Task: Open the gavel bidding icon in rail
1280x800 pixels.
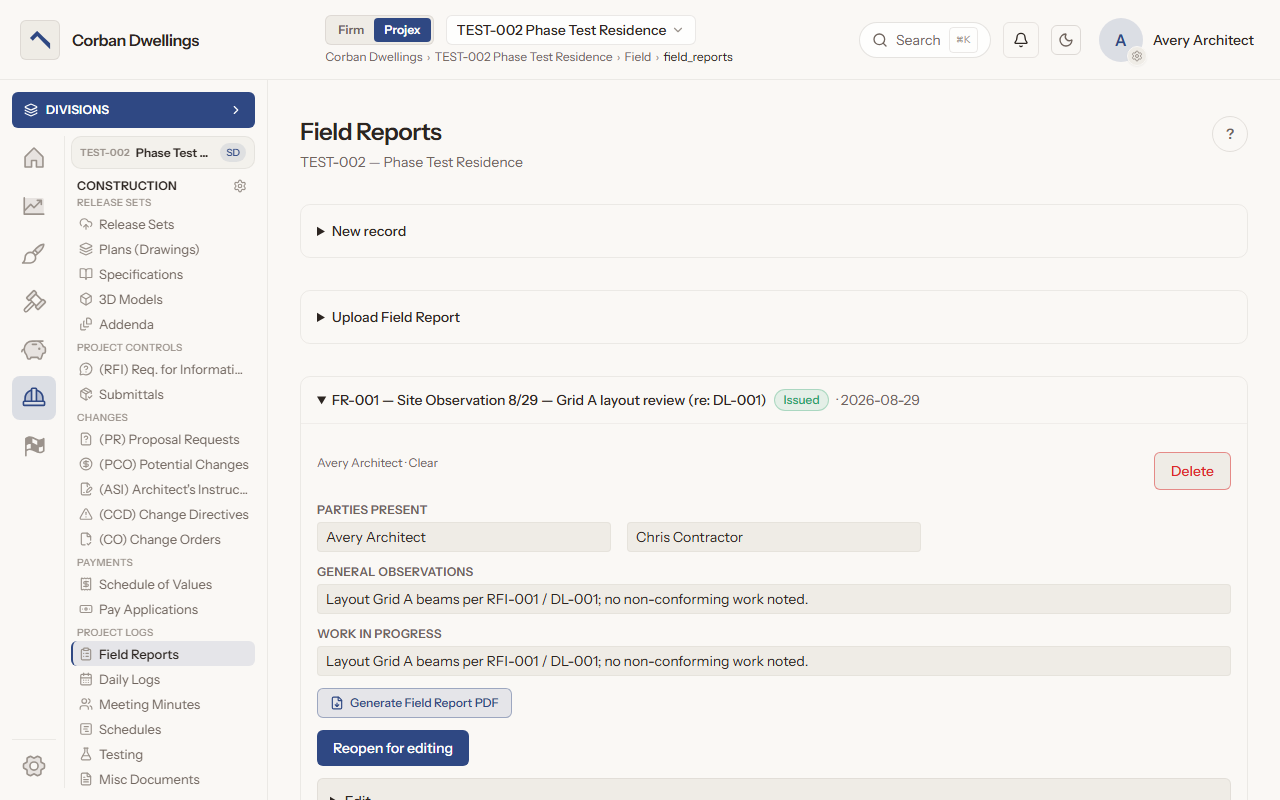Action: click(x=34, y=302)
